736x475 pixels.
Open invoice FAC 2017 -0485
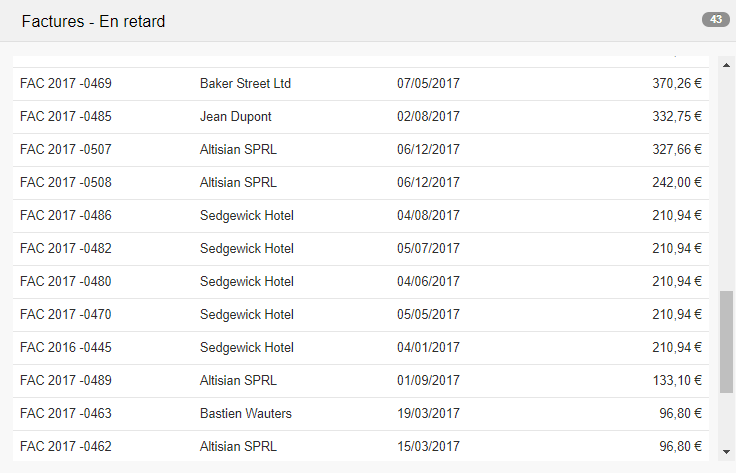click(66, 117)
